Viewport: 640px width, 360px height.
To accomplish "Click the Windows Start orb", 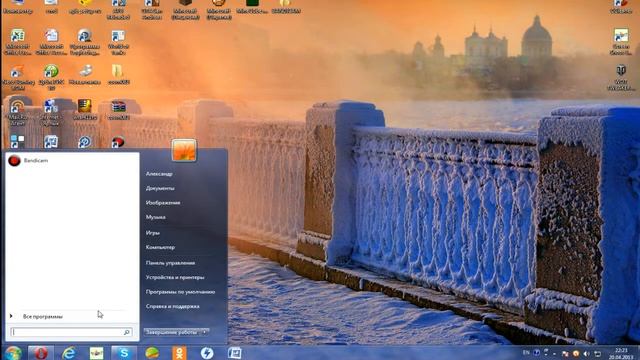I will click(13, 353).
